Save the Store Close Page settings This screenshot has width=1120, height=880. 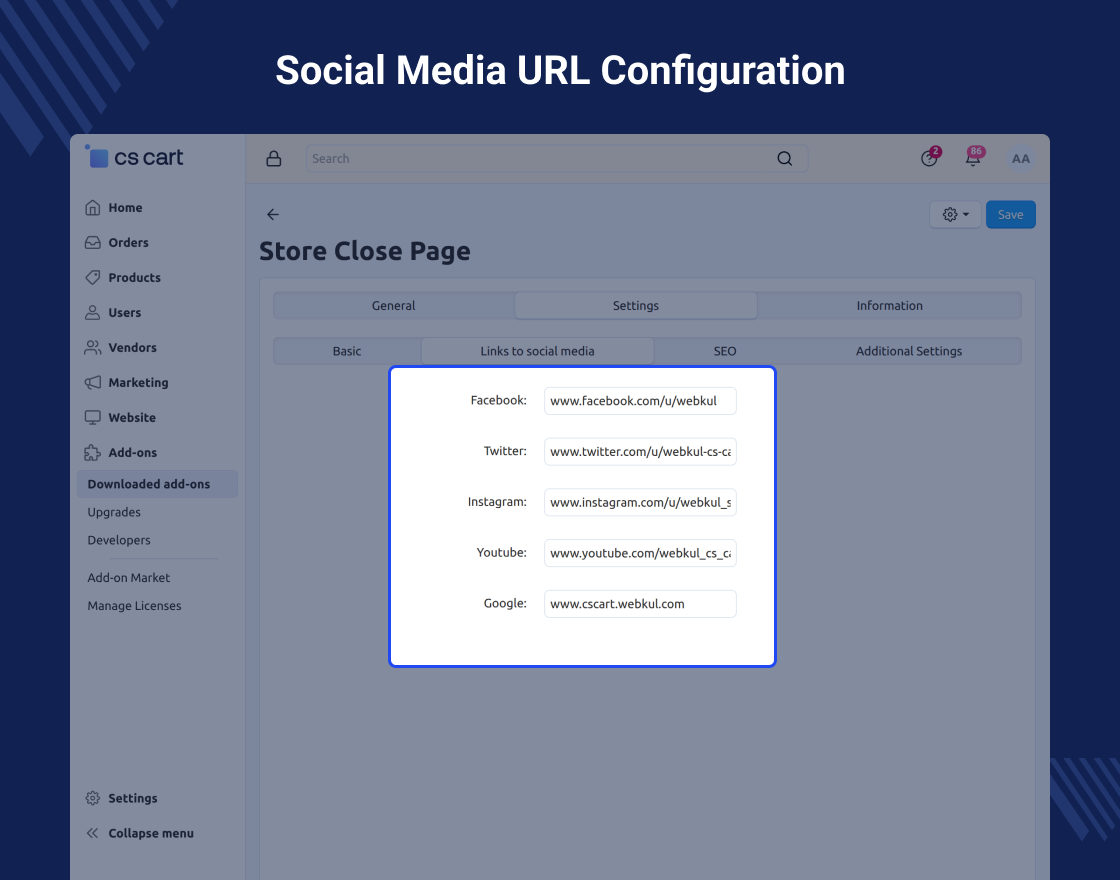click(x=1010, y=214)
